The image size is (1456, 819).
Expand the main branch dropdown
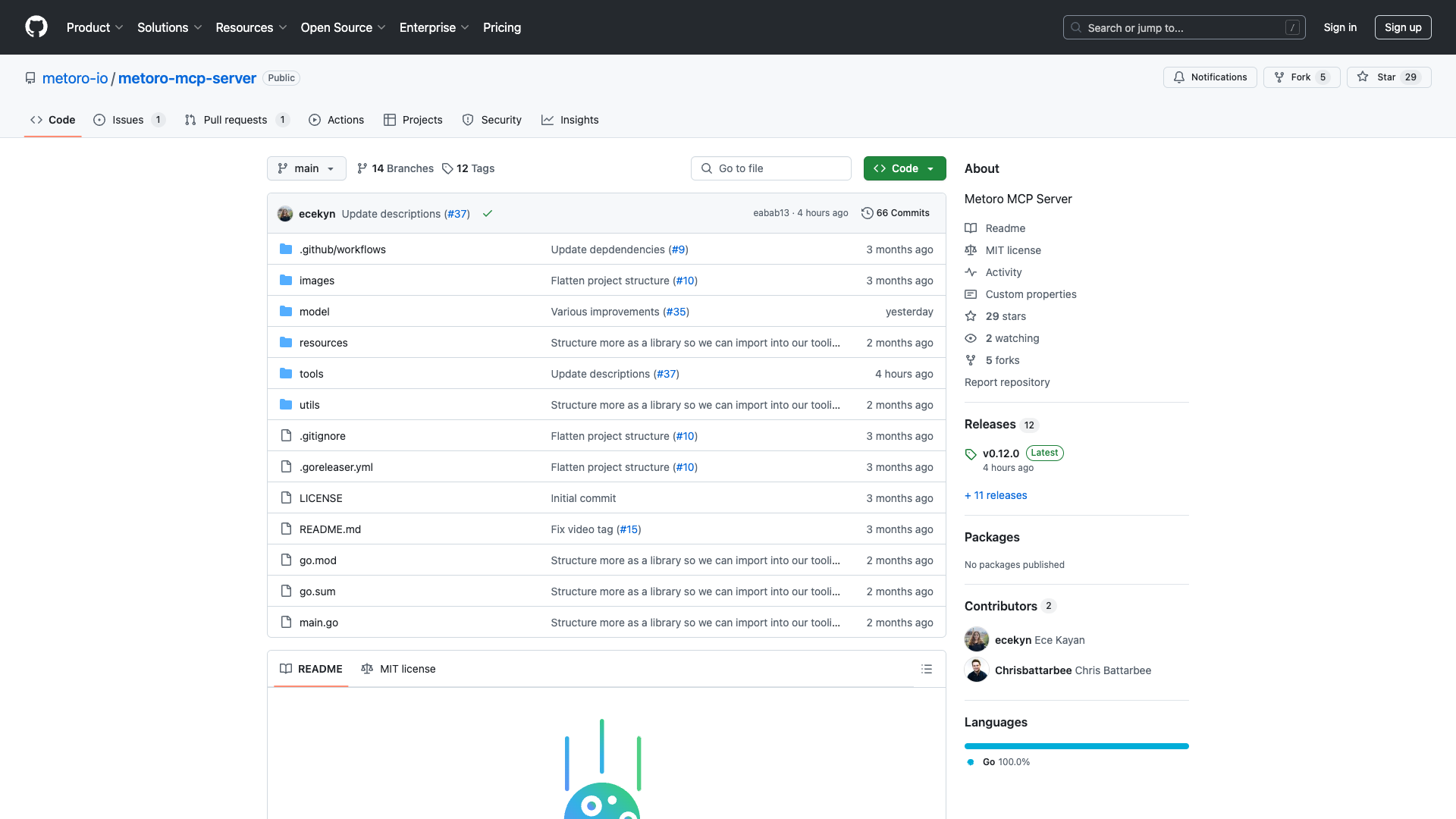(306, 168)
